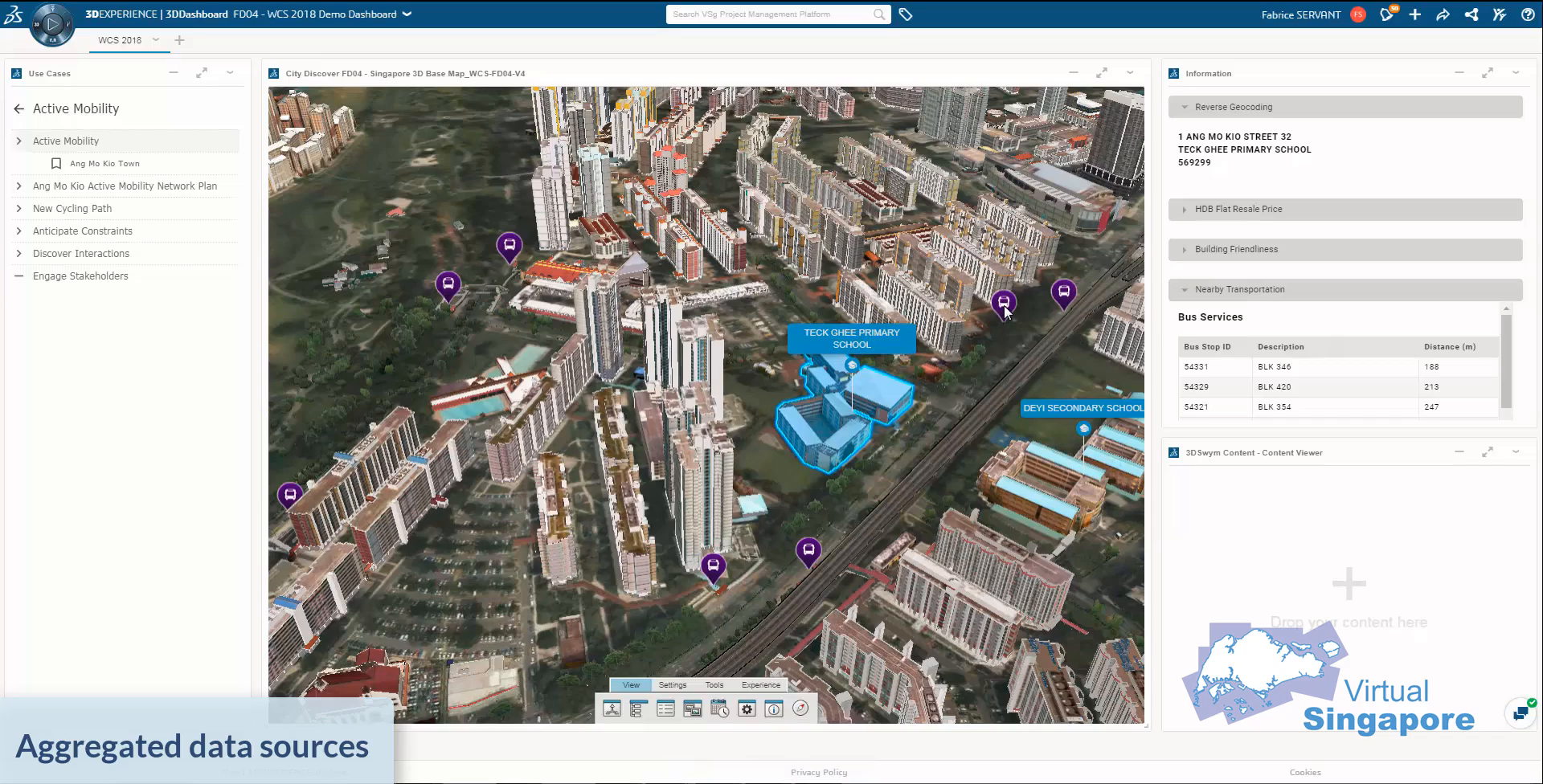Expand the New Cycling Path tree item

click(x=18, y=209)
